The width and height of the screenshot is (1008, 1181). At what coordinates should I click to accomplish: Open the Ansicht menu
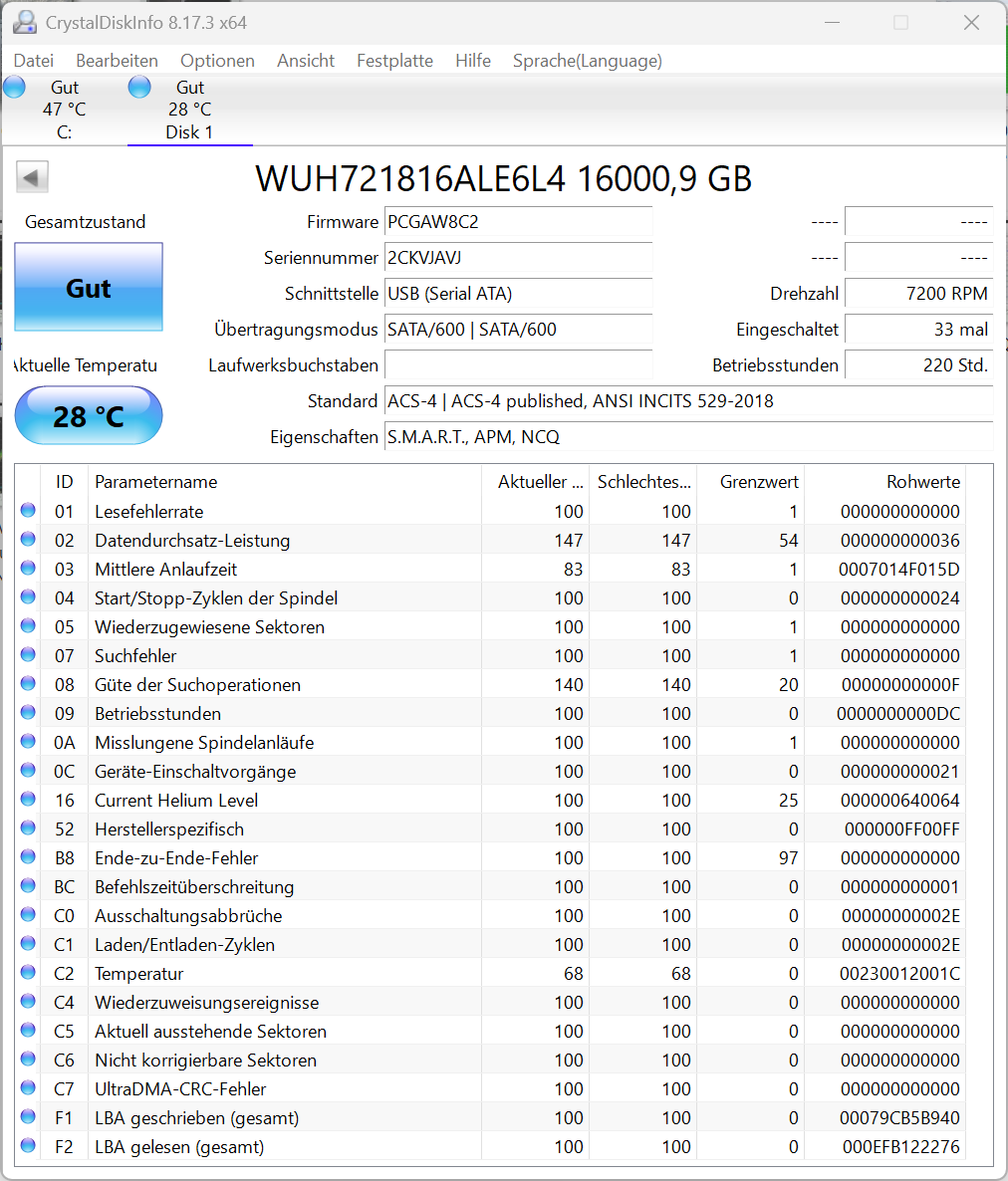[x=306, y=61]
